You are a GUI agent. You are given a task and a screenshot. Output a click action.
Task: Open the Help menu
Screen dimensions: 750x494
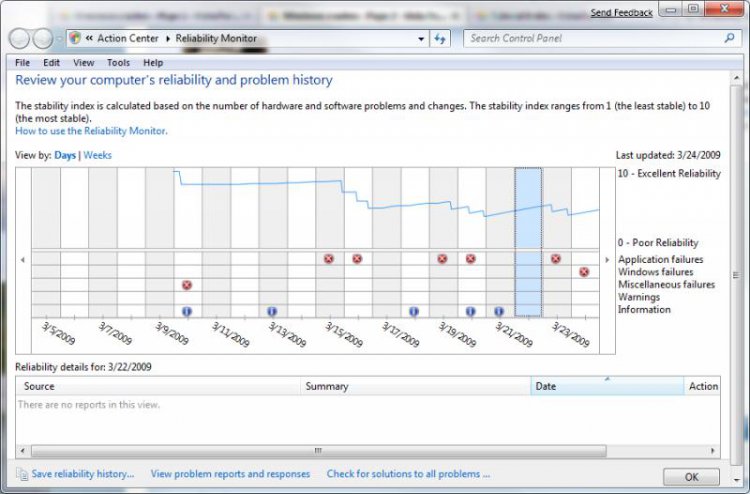pos(153,63)
